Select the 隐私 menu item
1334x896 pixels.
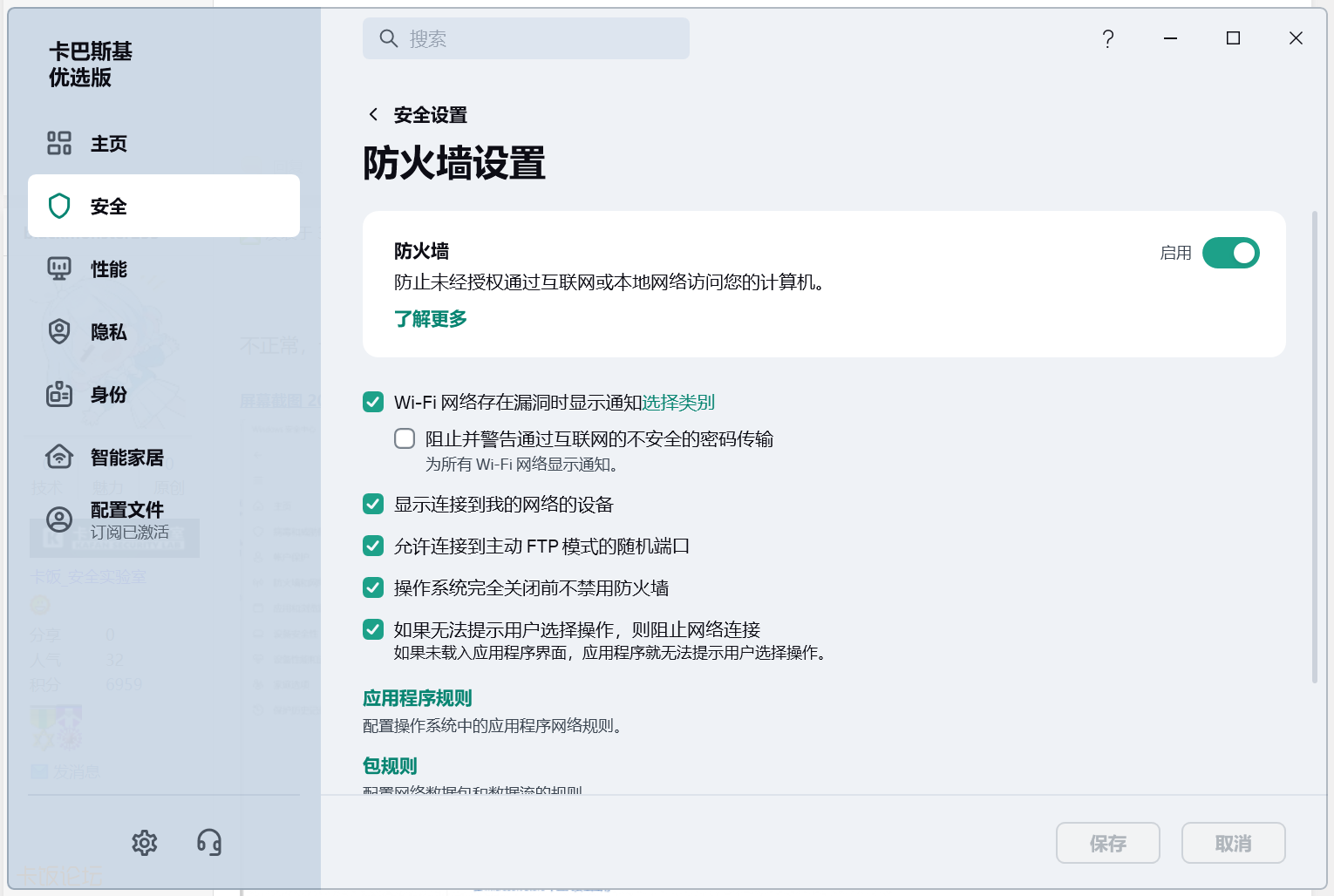pos(164,331)
